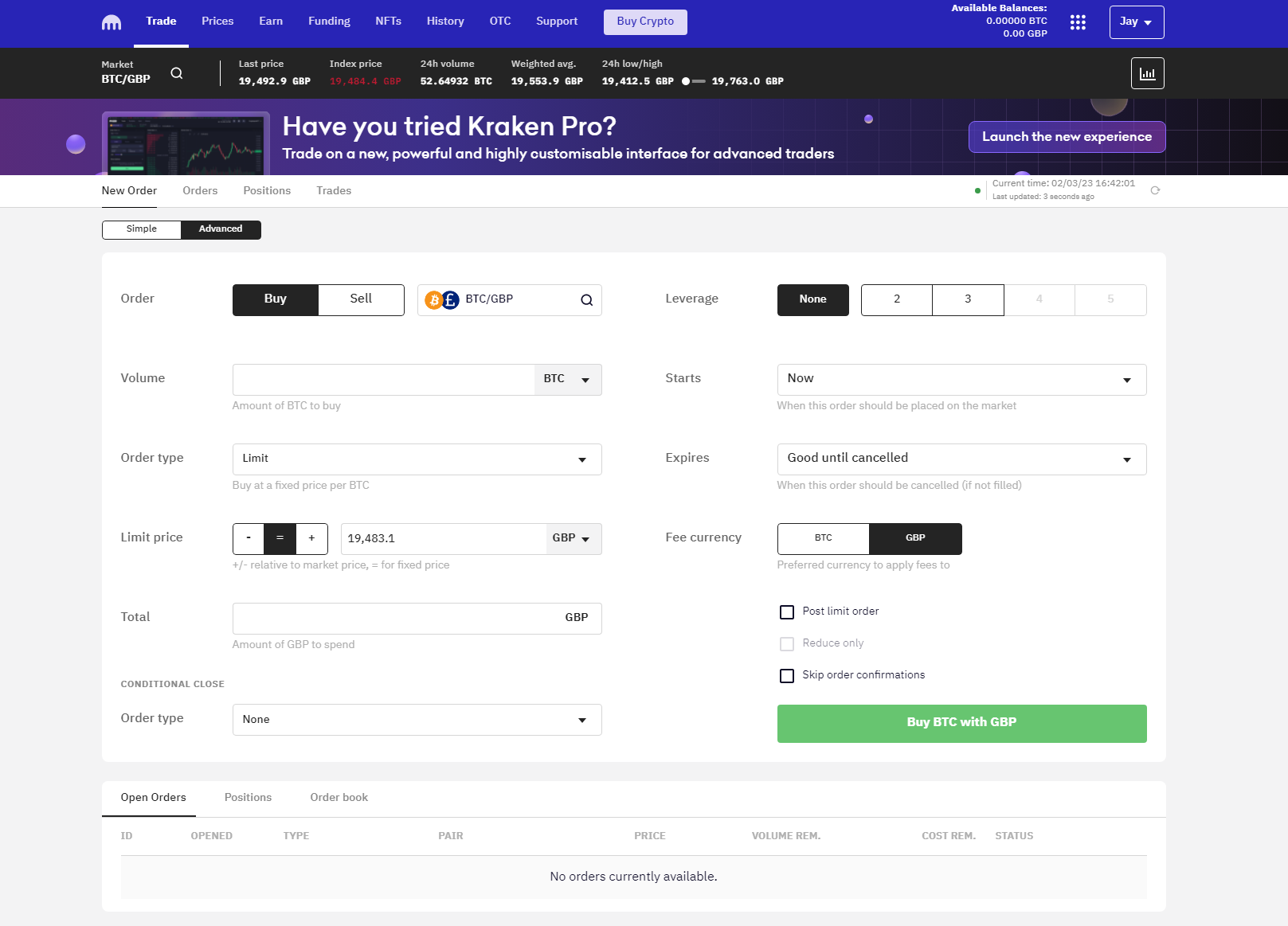The width and height of the screenshot is (1288, 926).
Task: Click the Kraken logo icon
Action: (x=112, y=22)
